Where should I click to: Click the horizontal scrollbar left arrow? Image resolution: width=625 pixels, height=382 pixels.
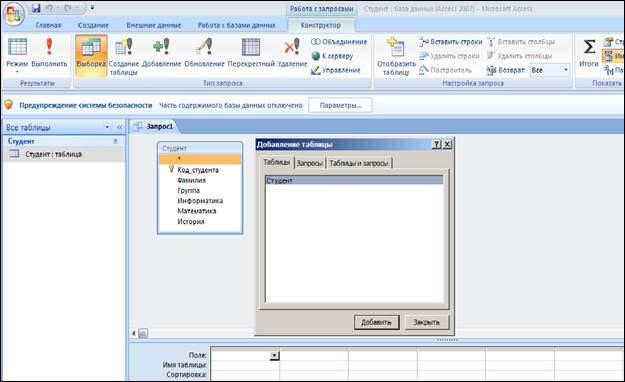[134, 333]
